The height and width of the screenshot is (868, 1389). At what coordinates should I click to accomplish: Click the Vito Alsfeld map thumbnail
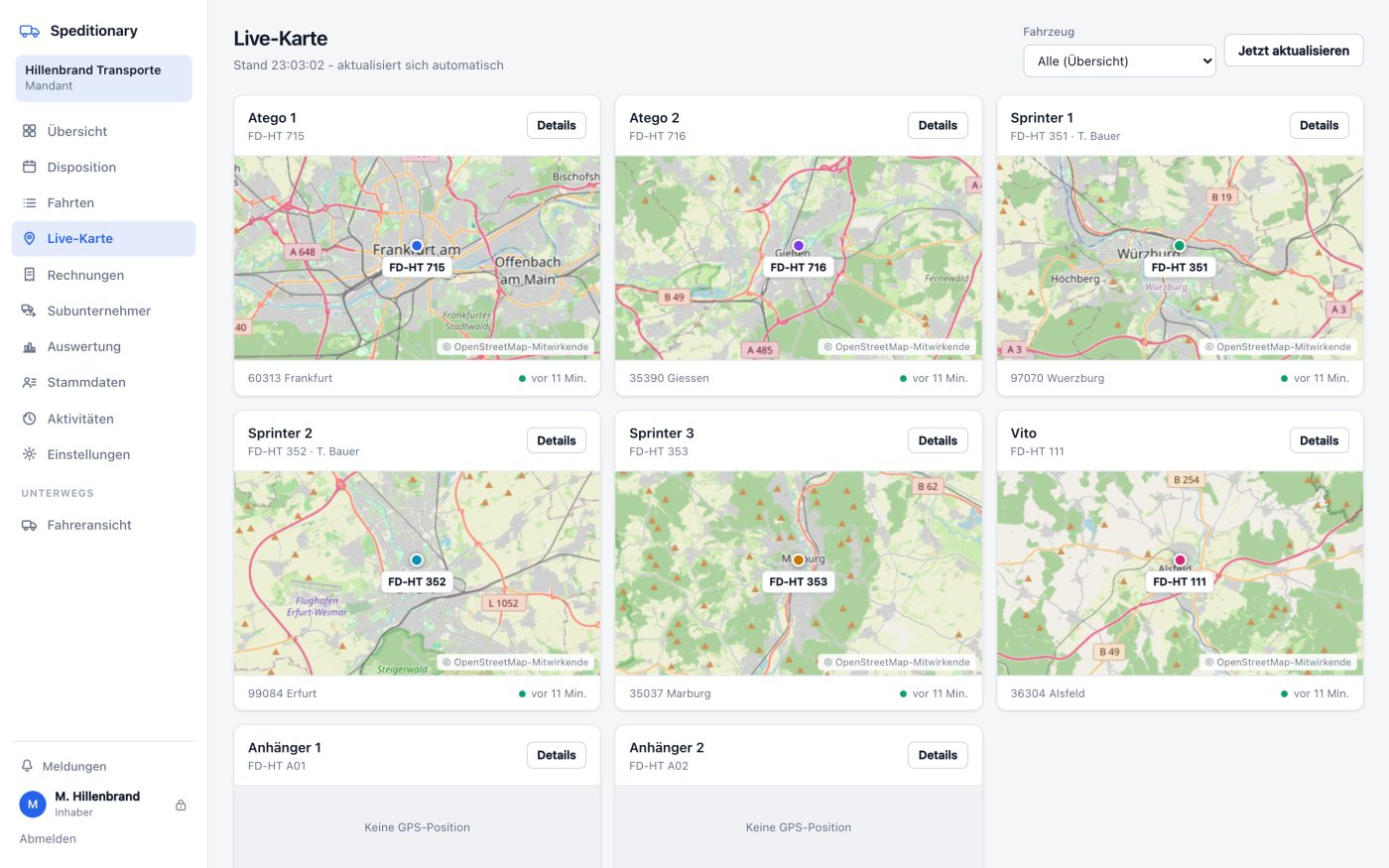pyautogui.click(x=1180, y=573)
